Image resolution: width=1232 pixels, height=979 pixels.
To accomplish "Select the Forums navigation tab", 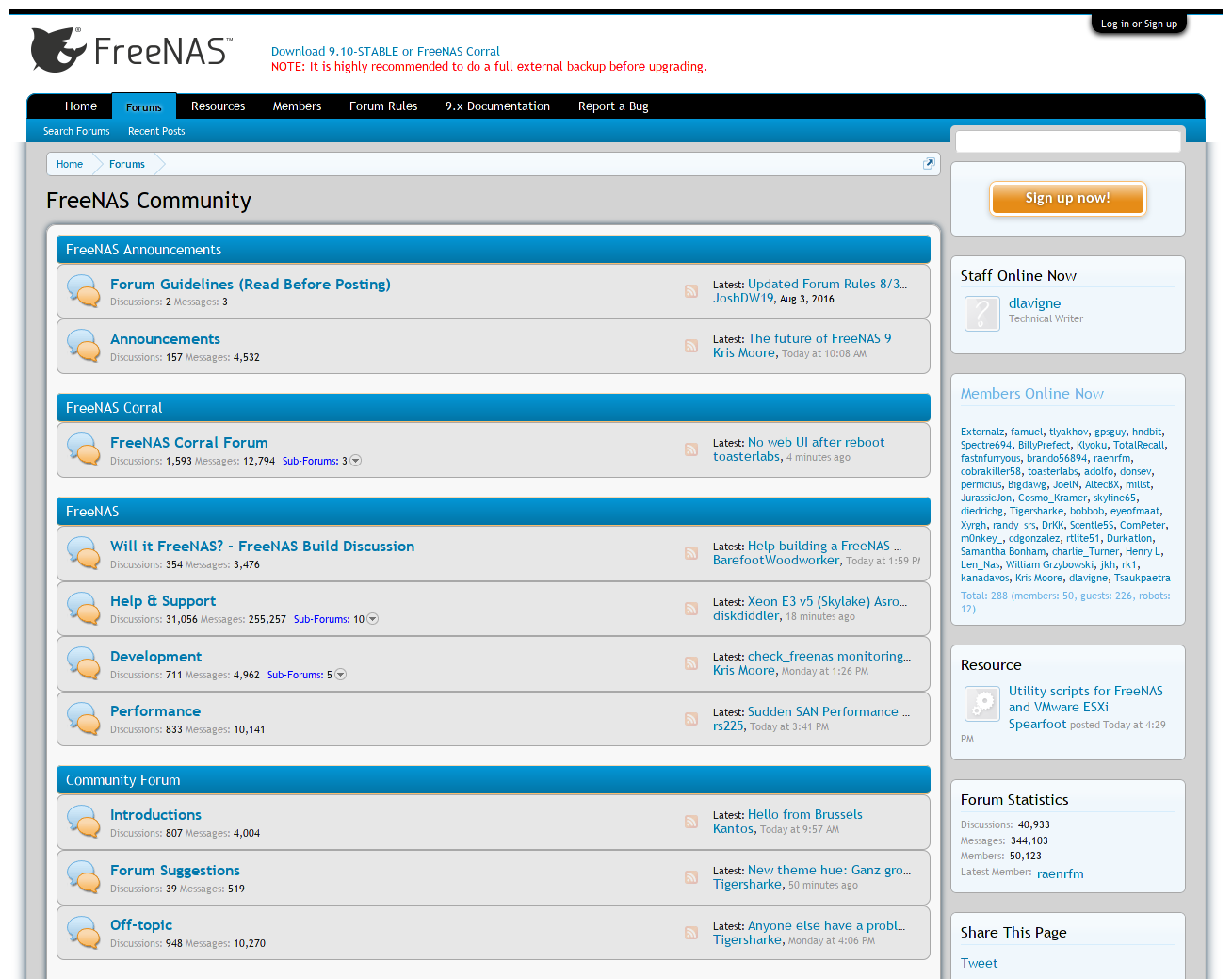I will click(144, 106).
